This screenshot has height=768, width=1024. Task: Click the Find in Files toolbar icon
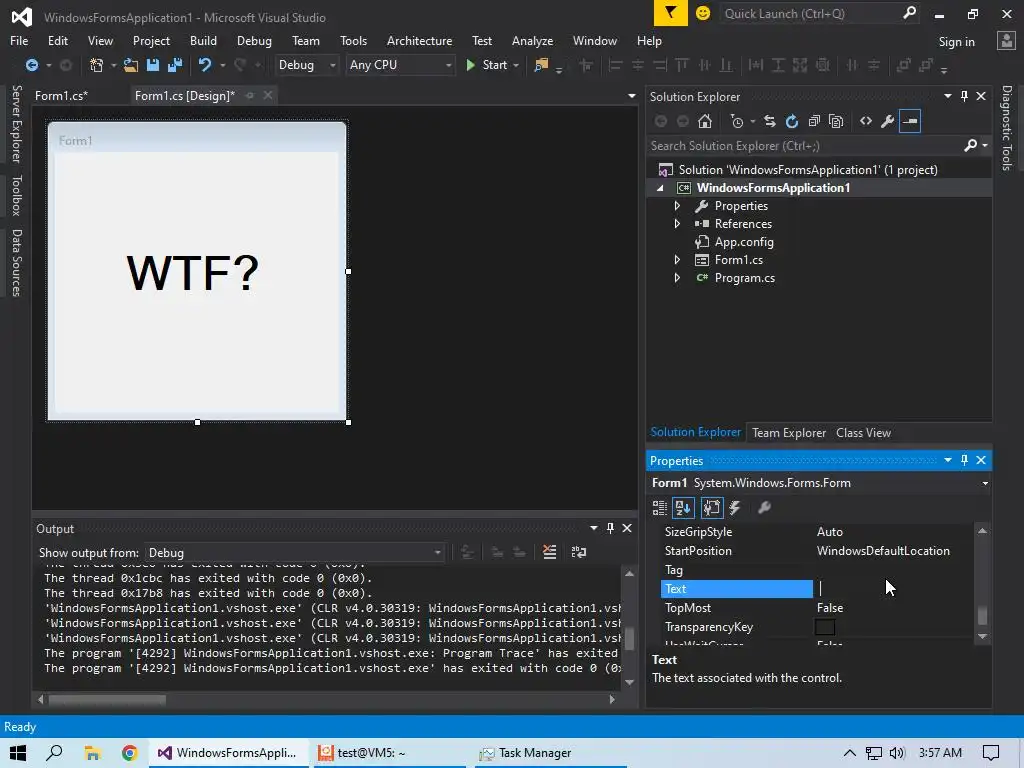[541, 65]
